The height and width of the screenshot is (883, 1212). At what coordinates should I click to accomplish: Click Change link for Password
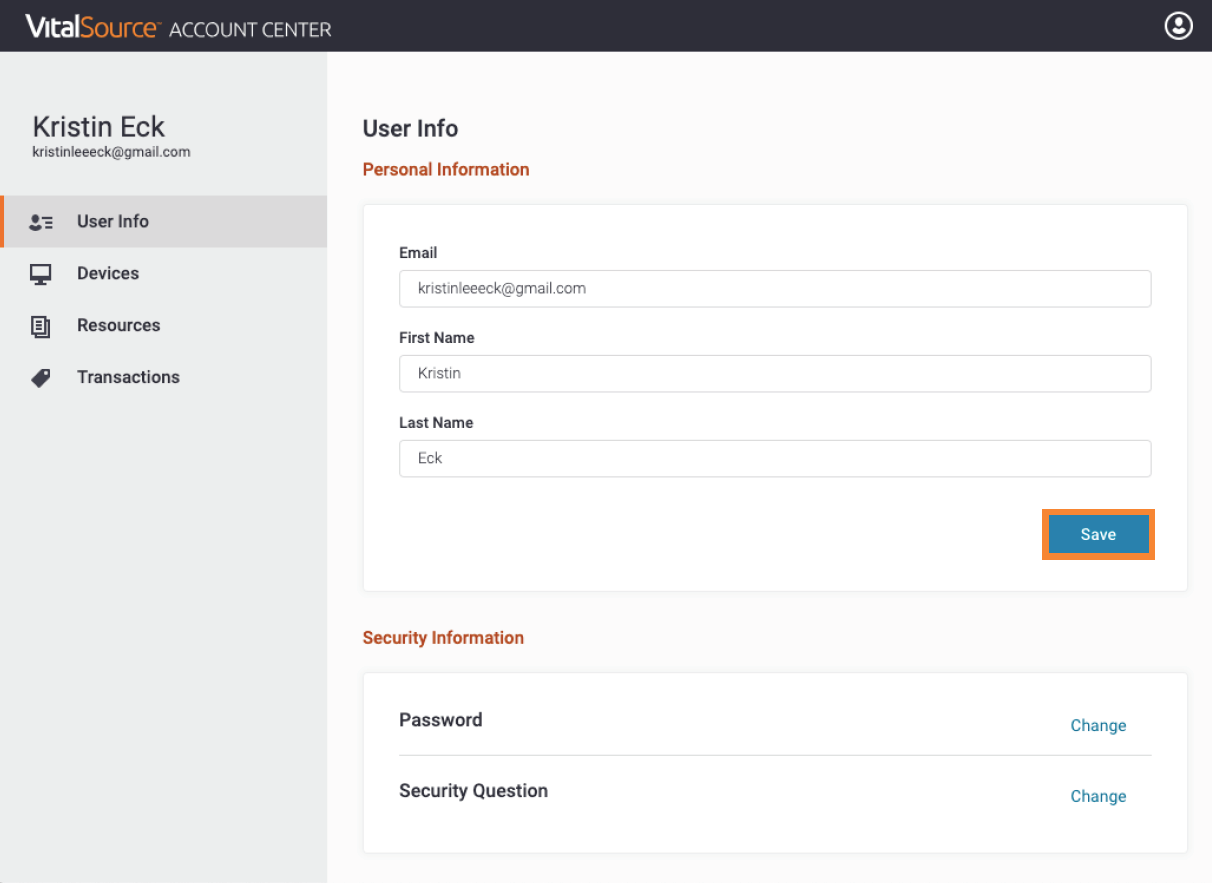1098,726
